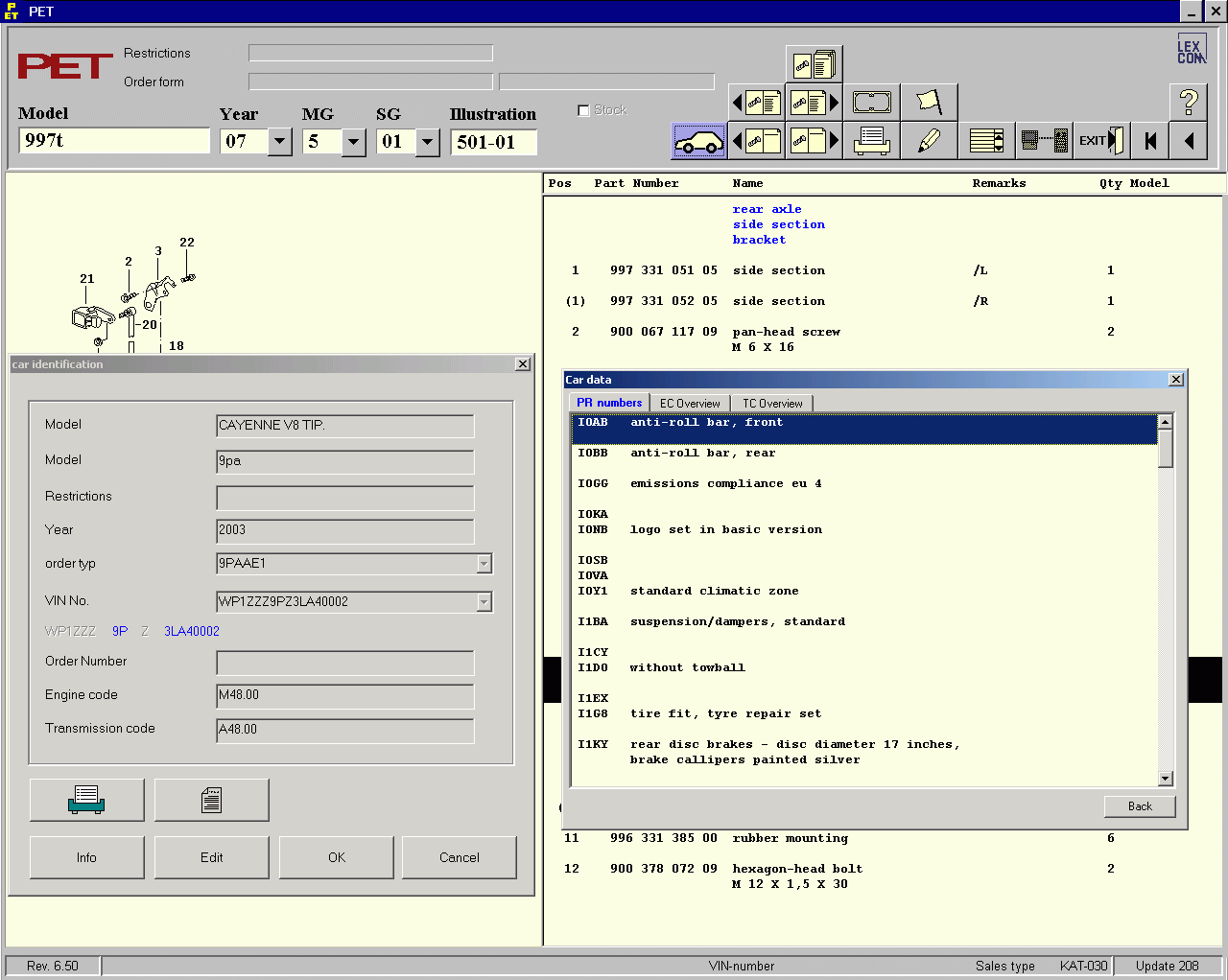
Task: Click the first Order form field
Action: [x=370, y=82]
